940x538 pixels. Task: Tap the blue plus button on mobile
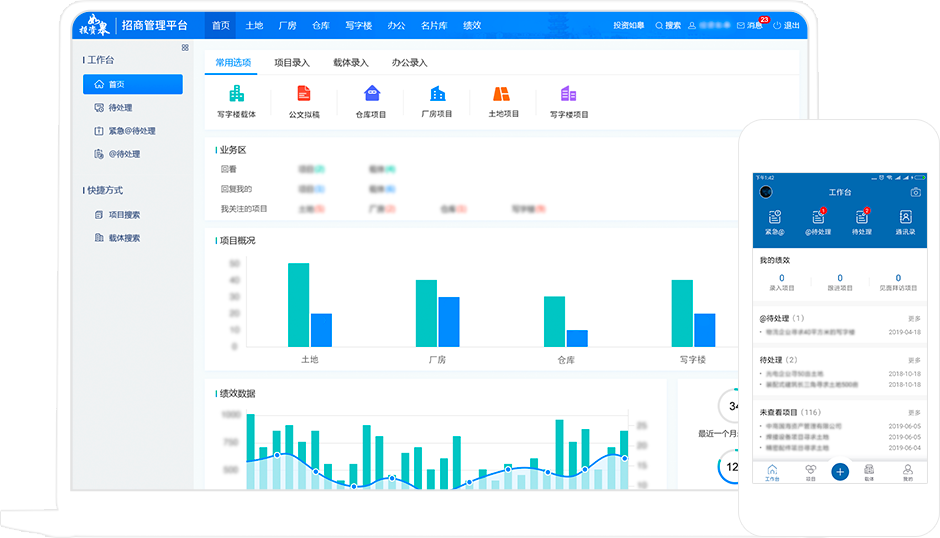[x=839, y=471]
